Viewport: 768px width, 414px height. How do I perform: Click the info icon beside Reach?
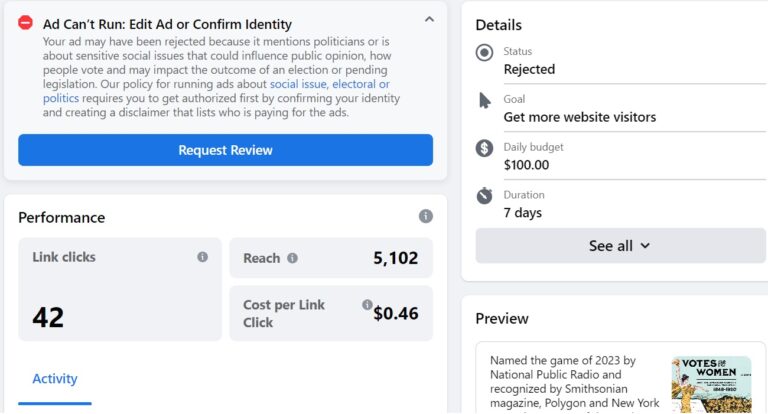point(292,258)
